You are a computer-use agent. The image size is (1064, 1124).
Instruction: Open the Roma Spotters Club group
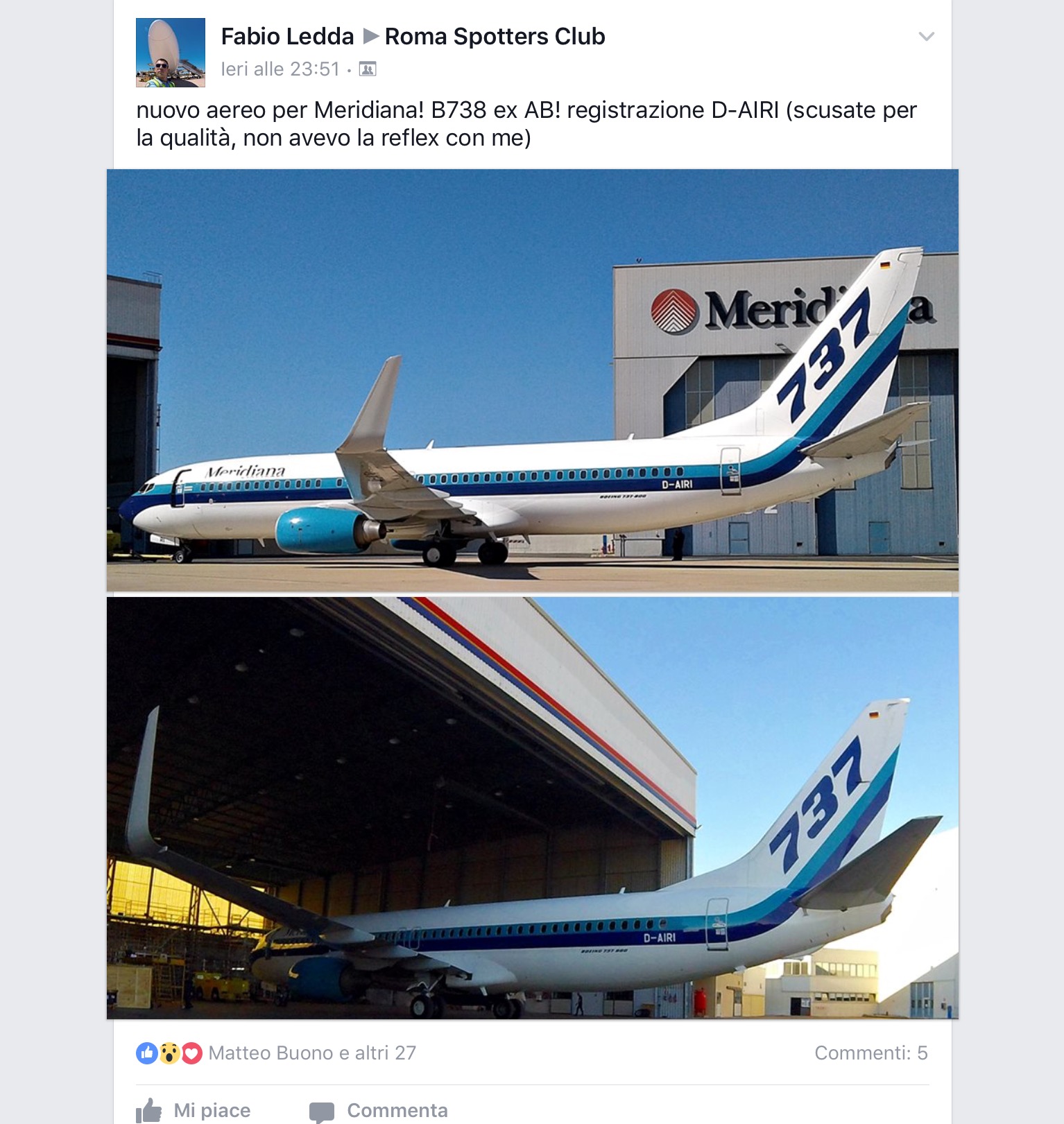pos(495,36)
